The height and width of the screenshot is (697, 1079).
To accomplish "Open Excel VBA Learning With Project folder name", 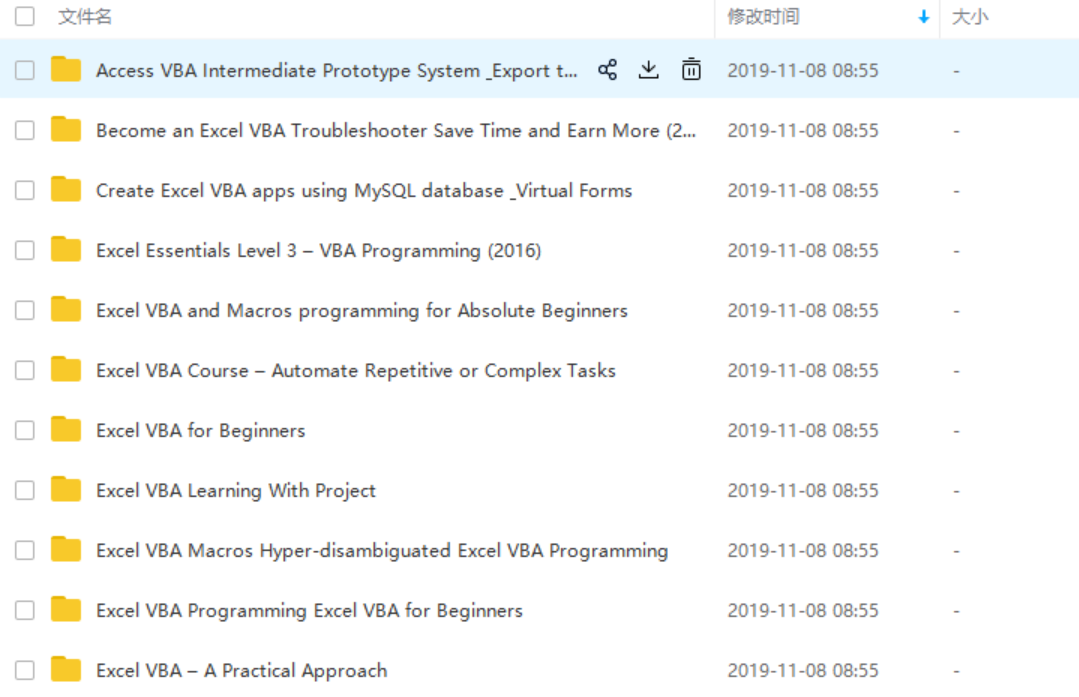I will coord(236,491).
